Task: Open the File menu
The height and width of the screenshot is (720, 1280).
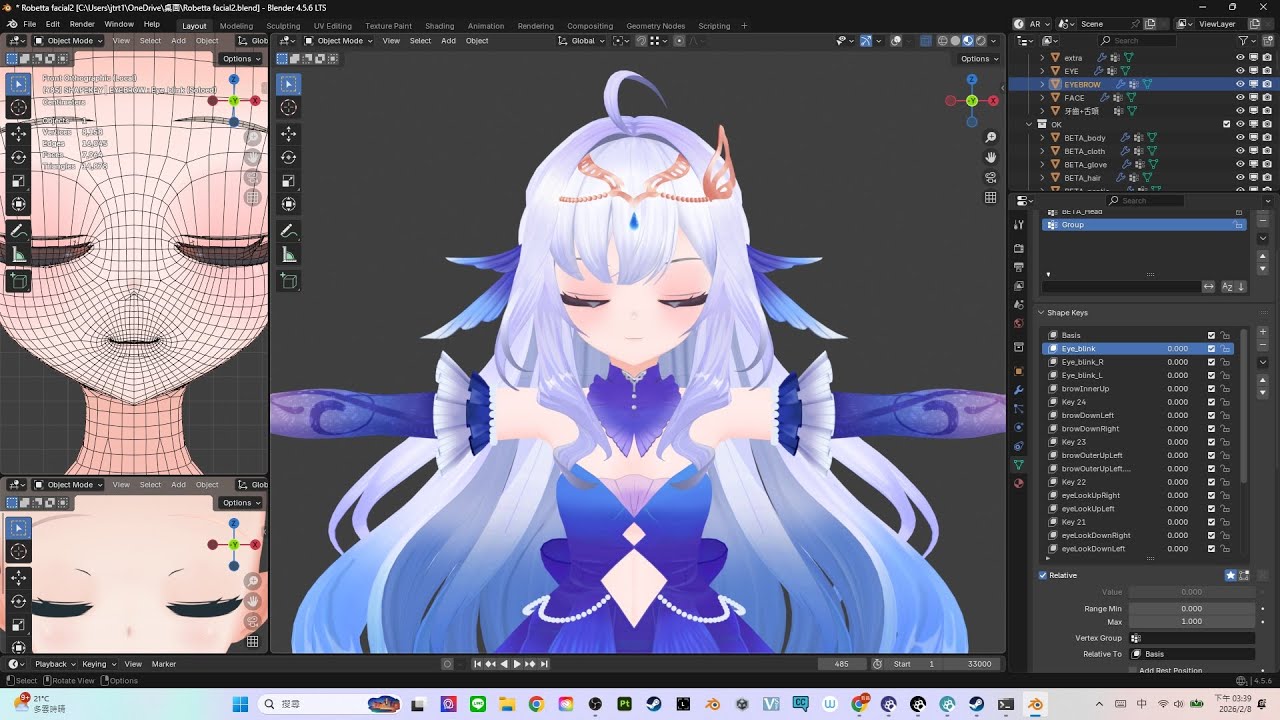Action: [x=29, y=24]
